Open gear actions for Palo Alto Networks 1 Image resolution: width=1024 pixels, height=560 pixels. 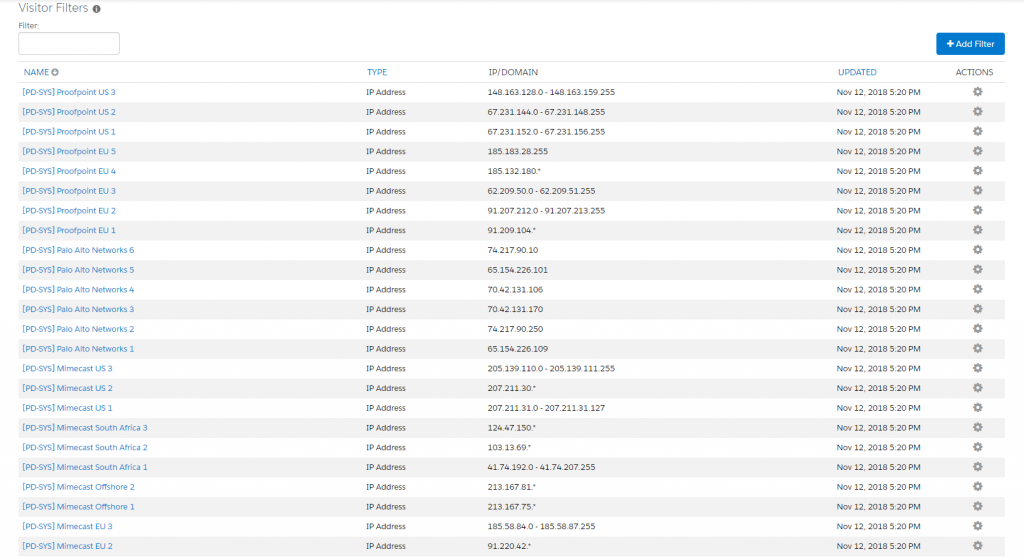pos(977,349)
